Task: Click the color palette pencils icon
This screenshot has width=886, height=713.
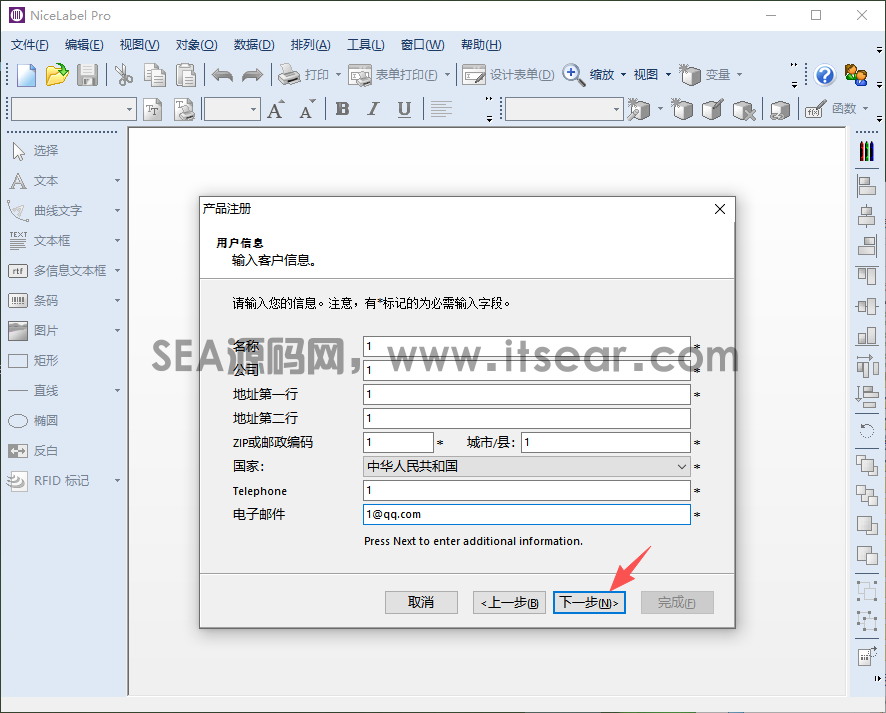Action: click(x=866, y=151)
